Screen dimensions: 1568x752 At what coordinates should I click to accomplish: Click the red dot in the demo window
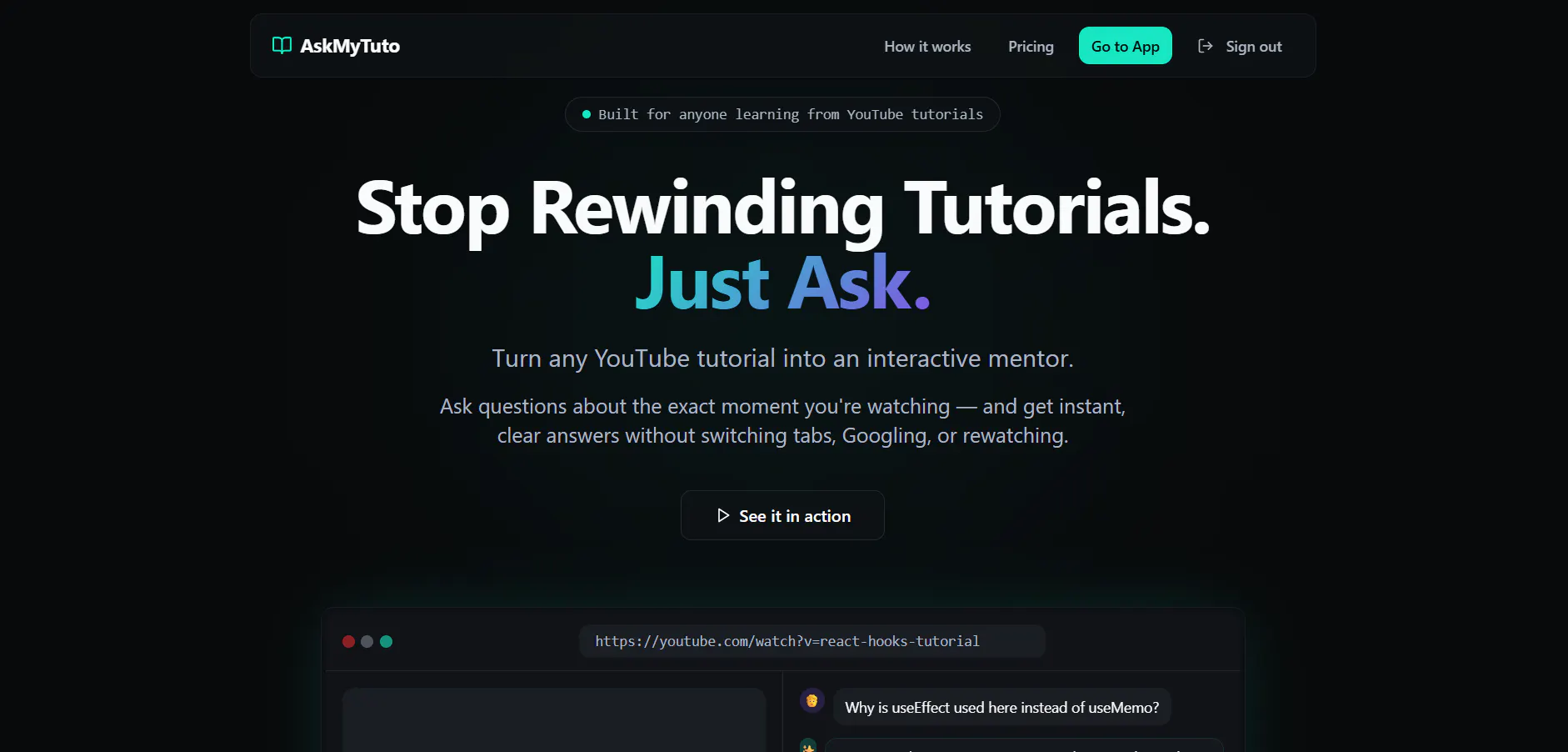click(x=348, y=641)
